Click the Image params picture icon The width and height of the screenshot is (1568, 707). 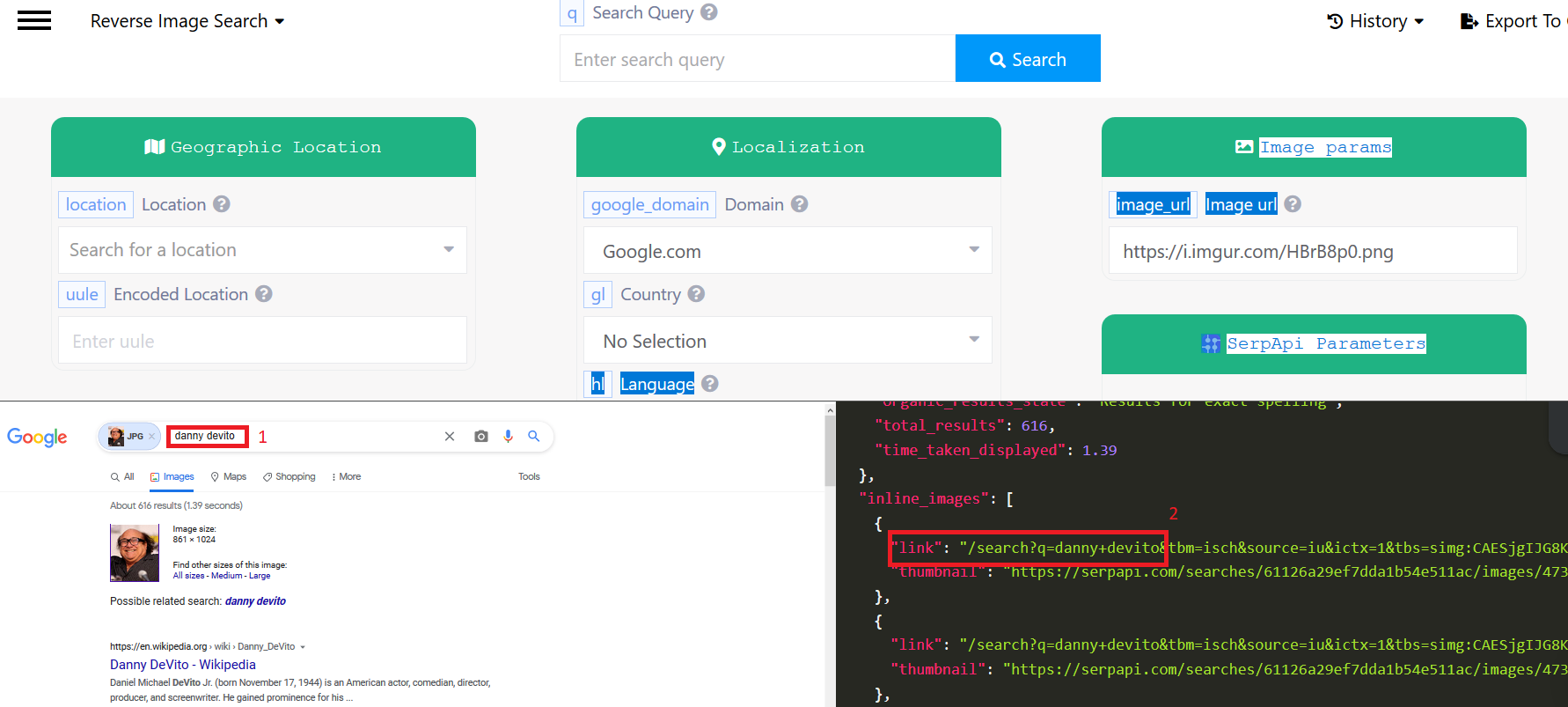click(x=1244, y=147)
